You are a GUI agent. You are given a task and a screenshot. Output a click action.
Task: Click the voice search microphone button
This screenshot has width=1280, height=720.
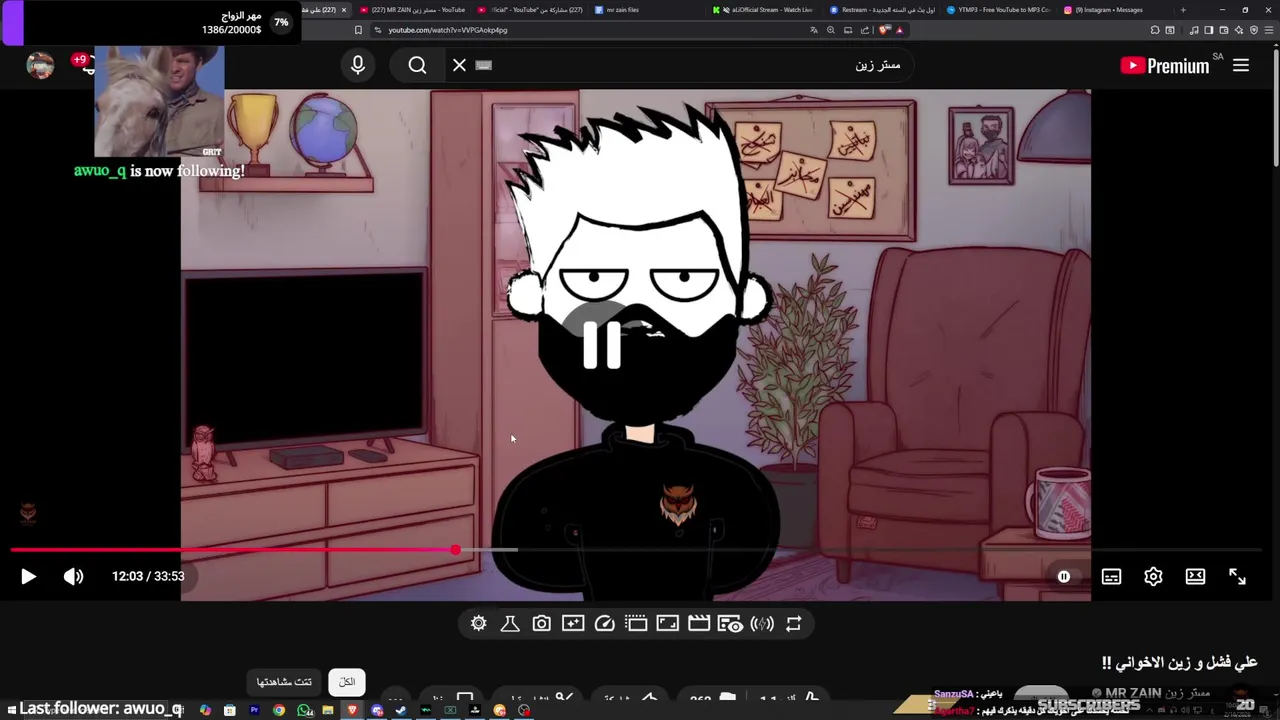click(x=358, y=65)
